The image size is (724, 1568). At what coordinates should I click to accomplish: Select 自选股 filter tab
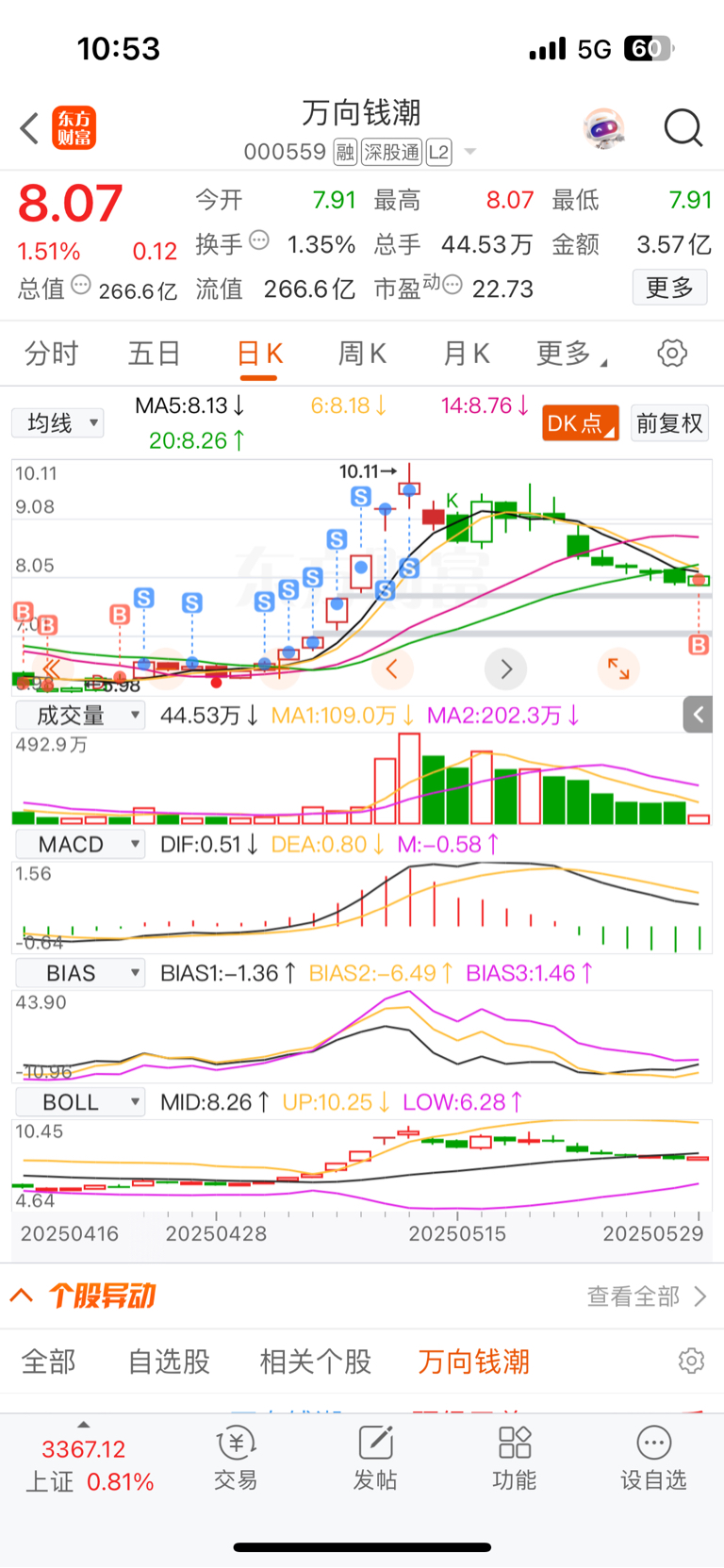169,1362
